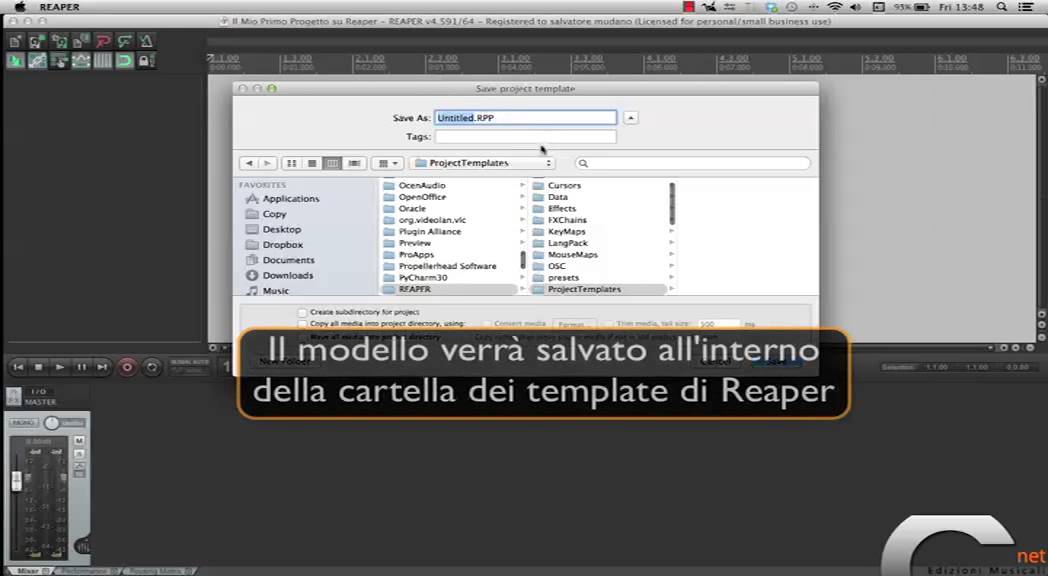The image size is (1048, 576).
Task: Toggle envelope points move icon
Action: [x=80, y=61]
